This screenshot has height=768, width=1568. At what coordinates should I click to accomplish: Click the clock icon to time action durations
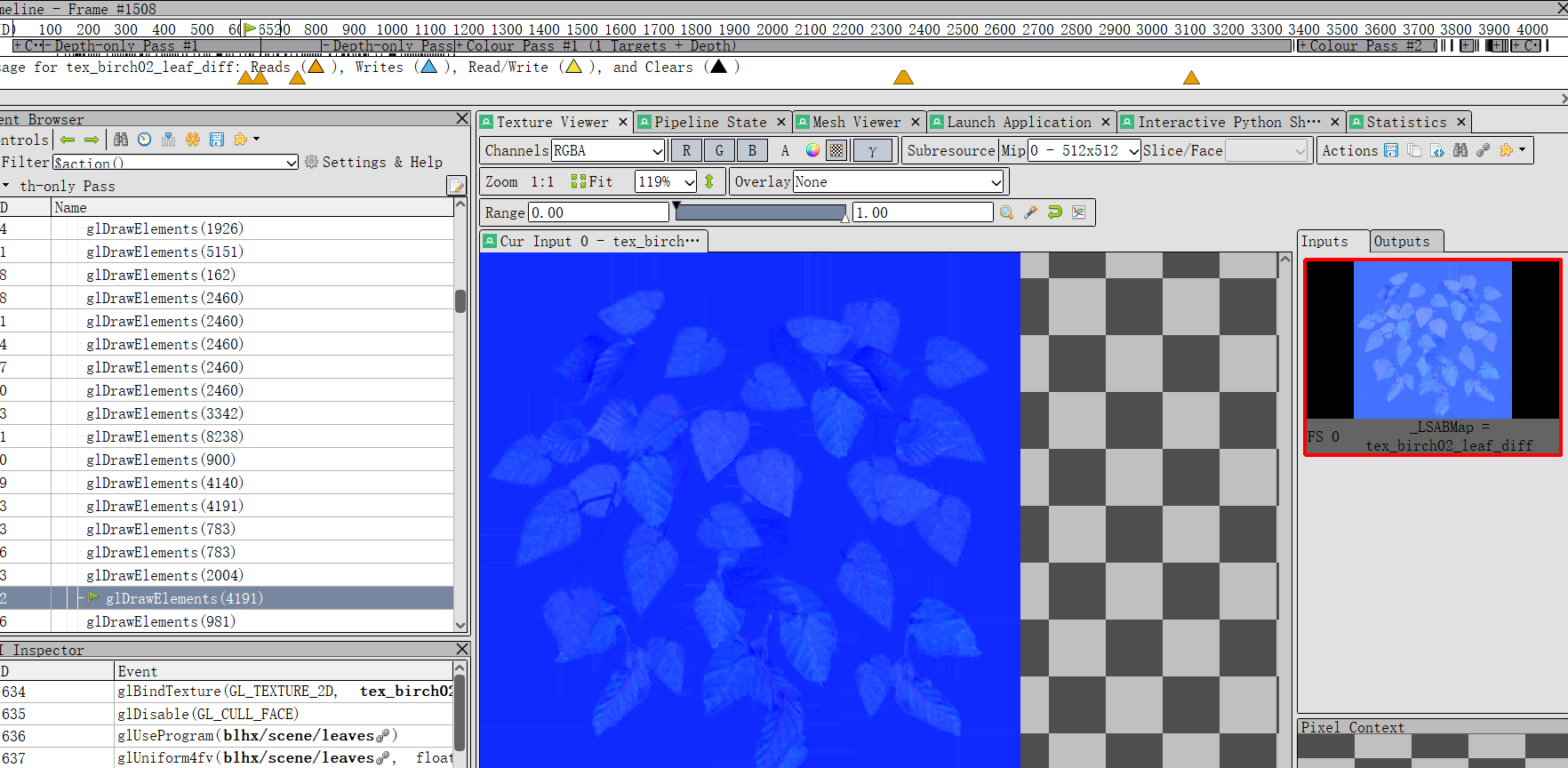(x=144, y=140)
